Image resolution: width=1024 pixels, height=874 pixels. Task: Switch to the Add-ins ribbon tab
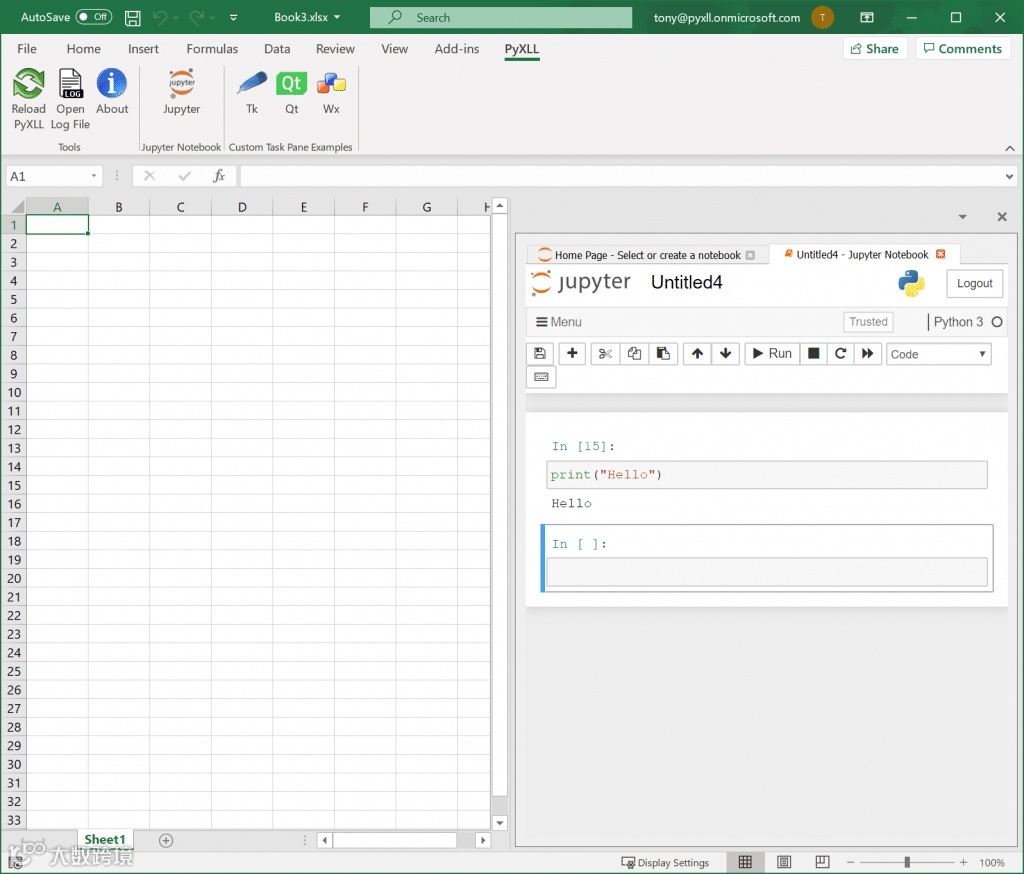click(x=456, y=49)
